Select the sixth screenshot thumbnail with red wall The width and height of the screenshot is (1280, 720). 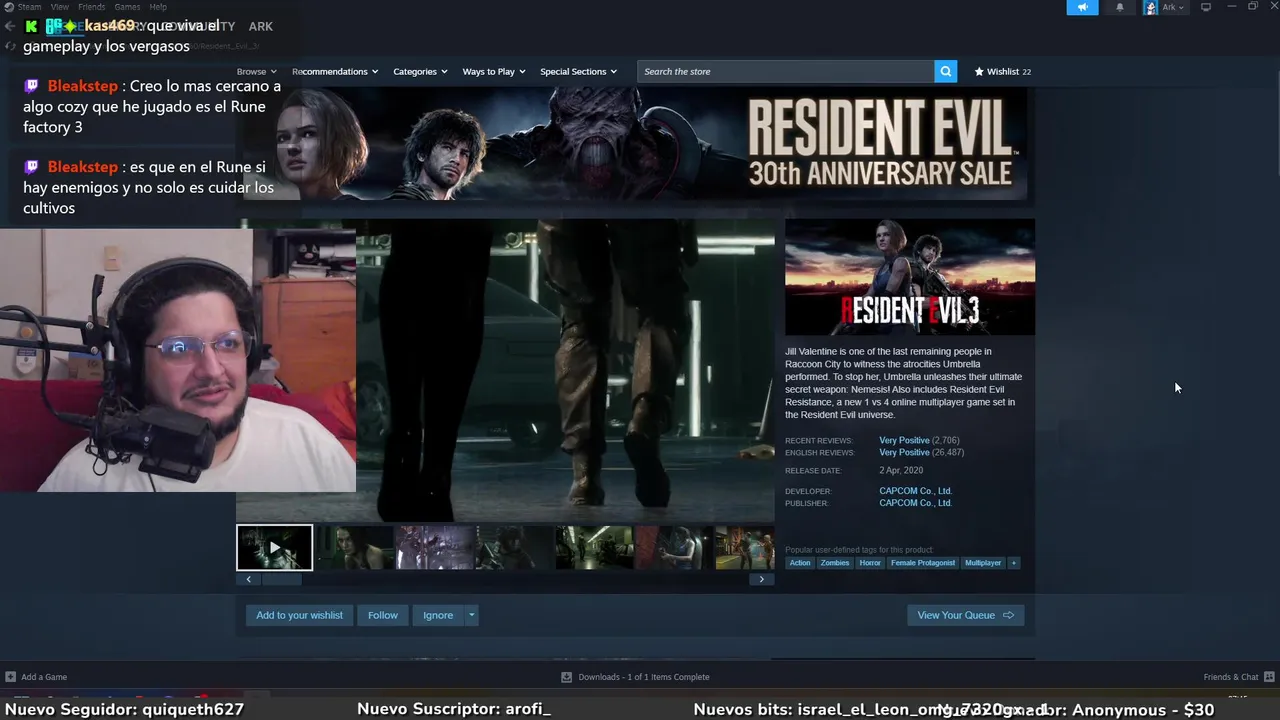coord(673,548)
